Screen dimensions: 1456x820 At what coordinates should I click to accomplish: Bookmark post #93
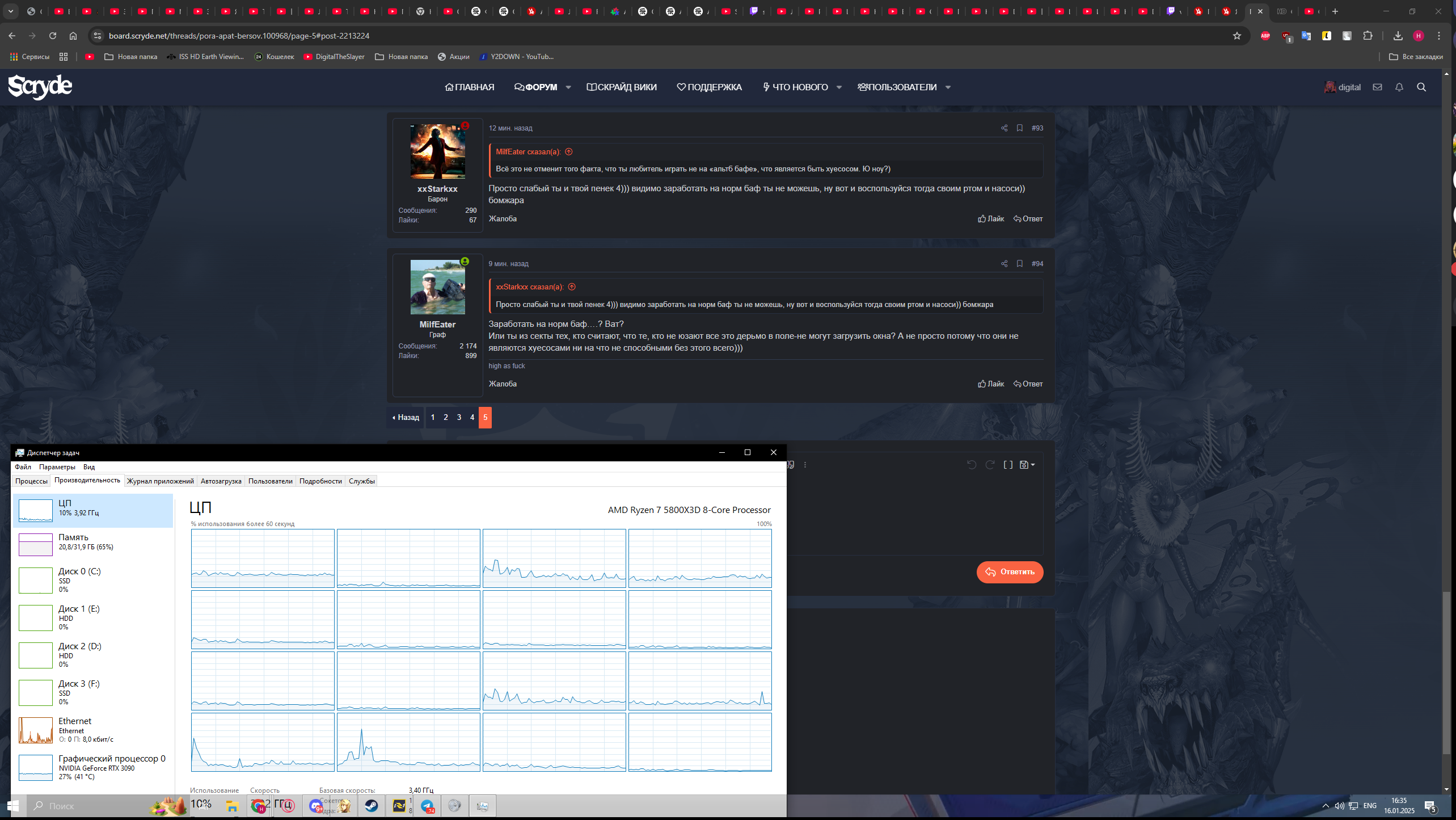1019,128
